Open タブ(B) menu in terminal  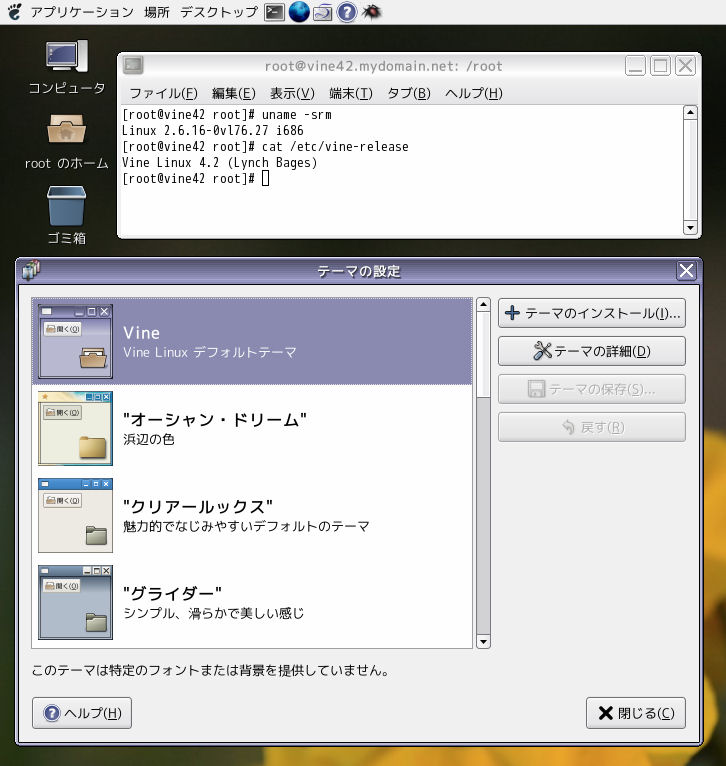[408, 93]
